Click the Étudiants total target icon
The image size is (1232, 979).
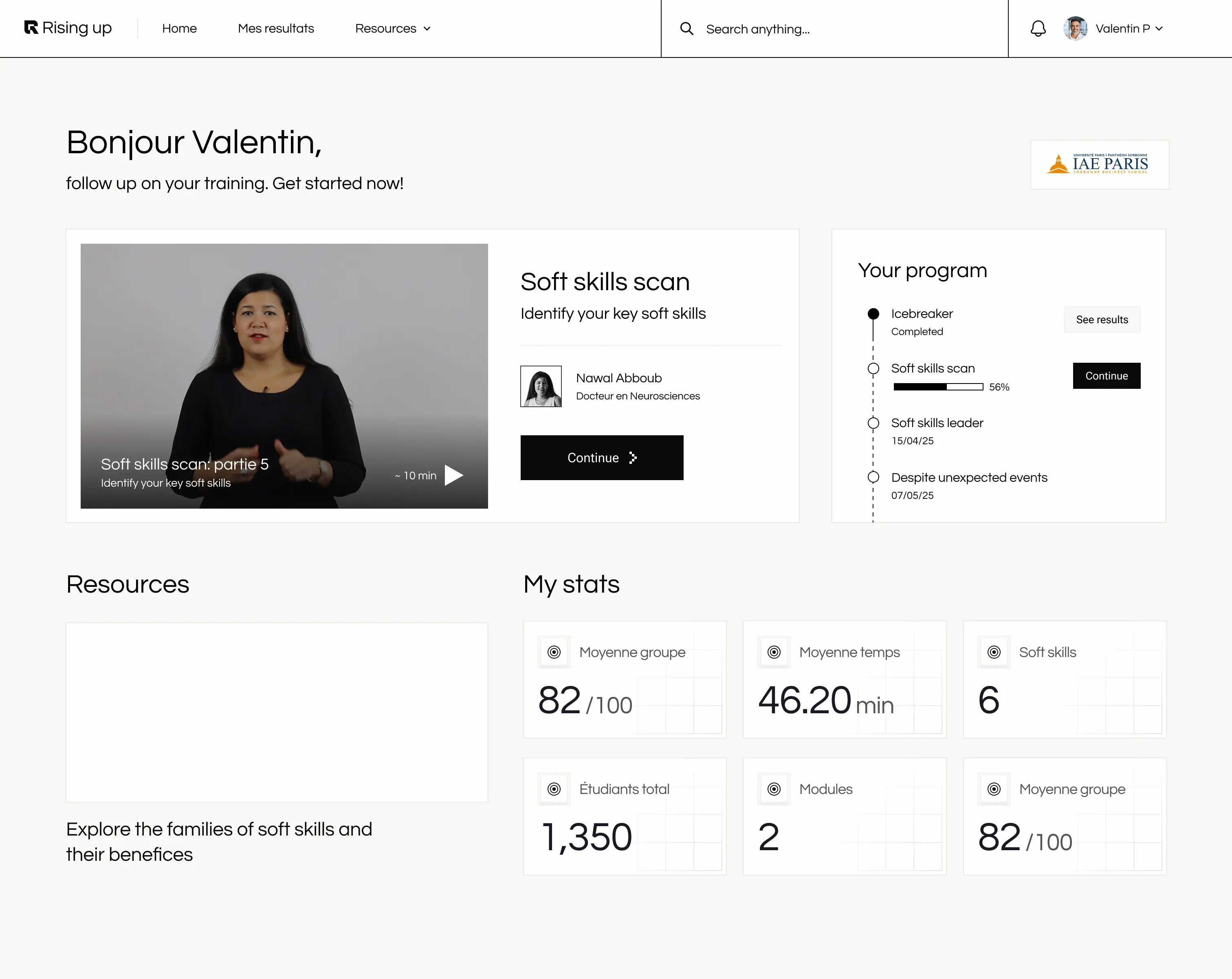click(554, 789)
